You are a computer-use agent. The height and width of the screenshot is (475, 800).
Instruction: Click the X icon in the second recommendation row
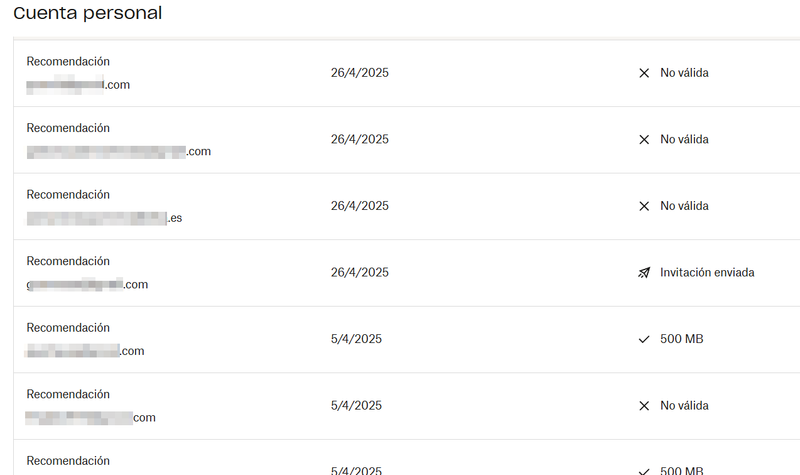coord(644,139)
